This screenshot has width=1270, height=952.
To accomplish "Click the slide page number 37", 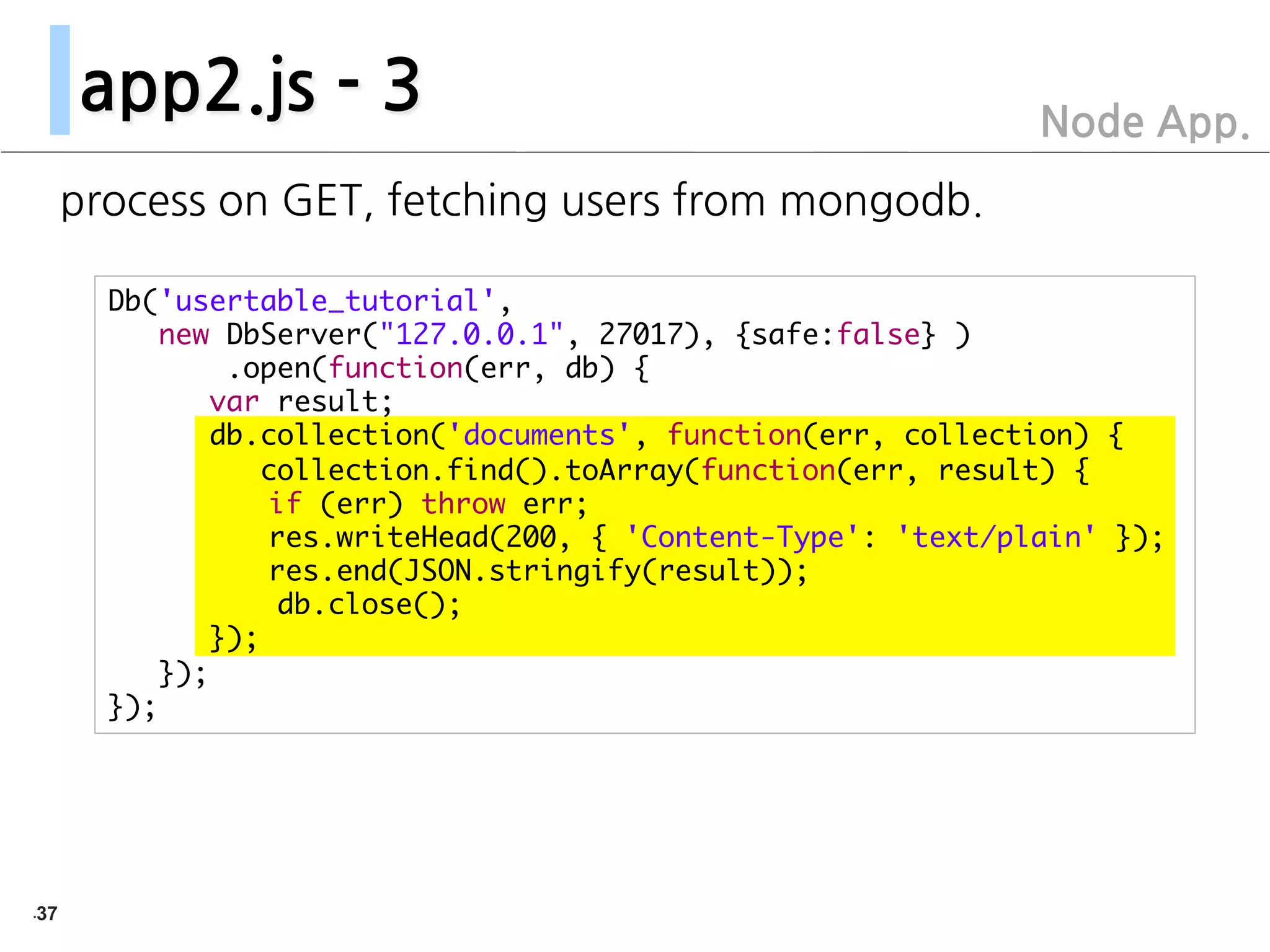I will click(47, 914).
